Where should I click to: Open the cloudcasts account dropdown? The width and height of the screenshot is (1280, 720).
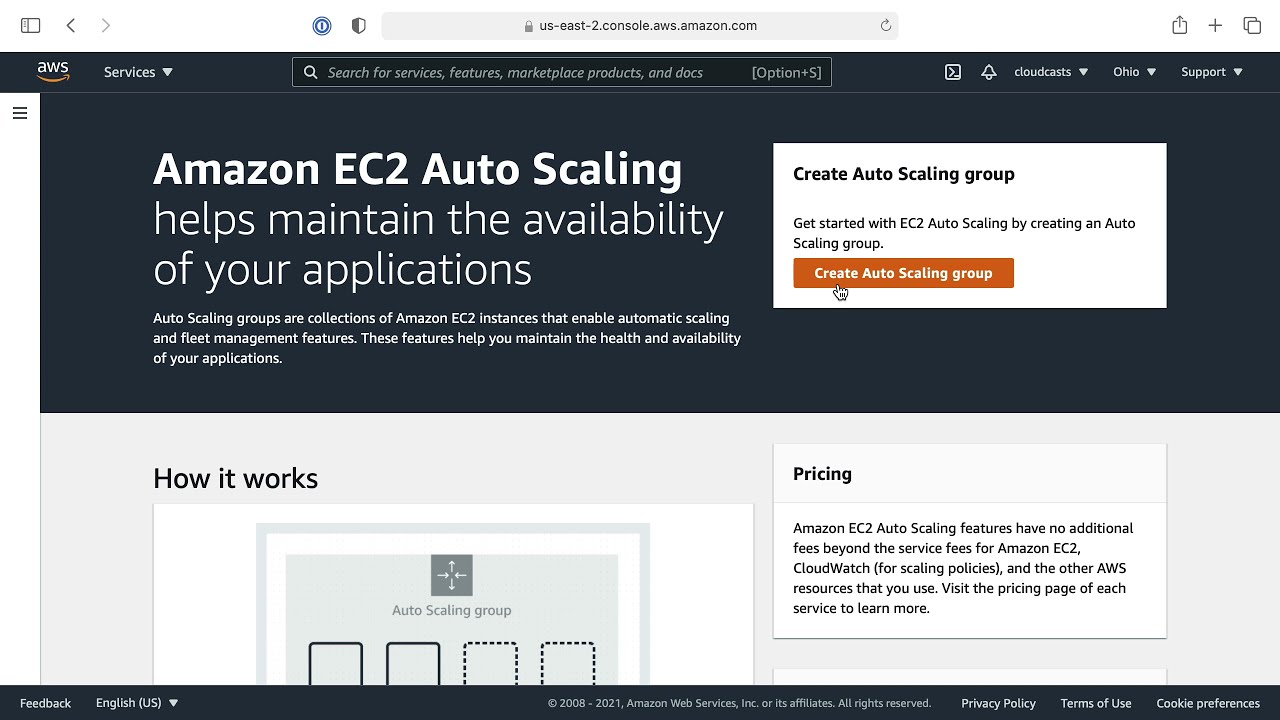(x=1051, y=72)
